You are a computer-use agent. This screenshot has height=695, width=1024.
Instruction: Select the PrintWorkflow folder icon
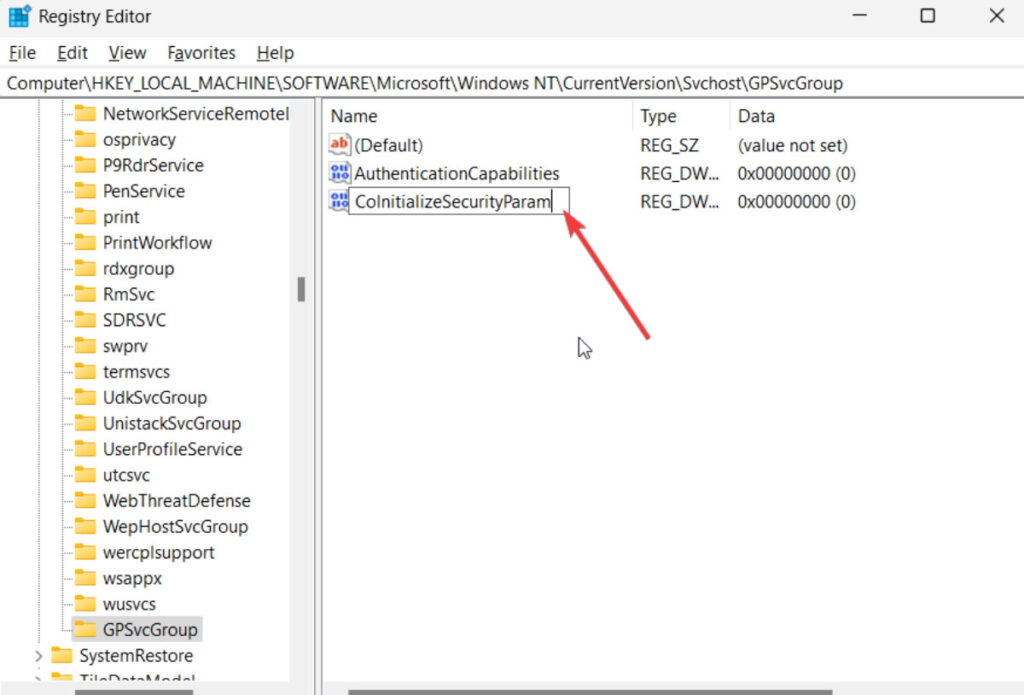[85, 242]
